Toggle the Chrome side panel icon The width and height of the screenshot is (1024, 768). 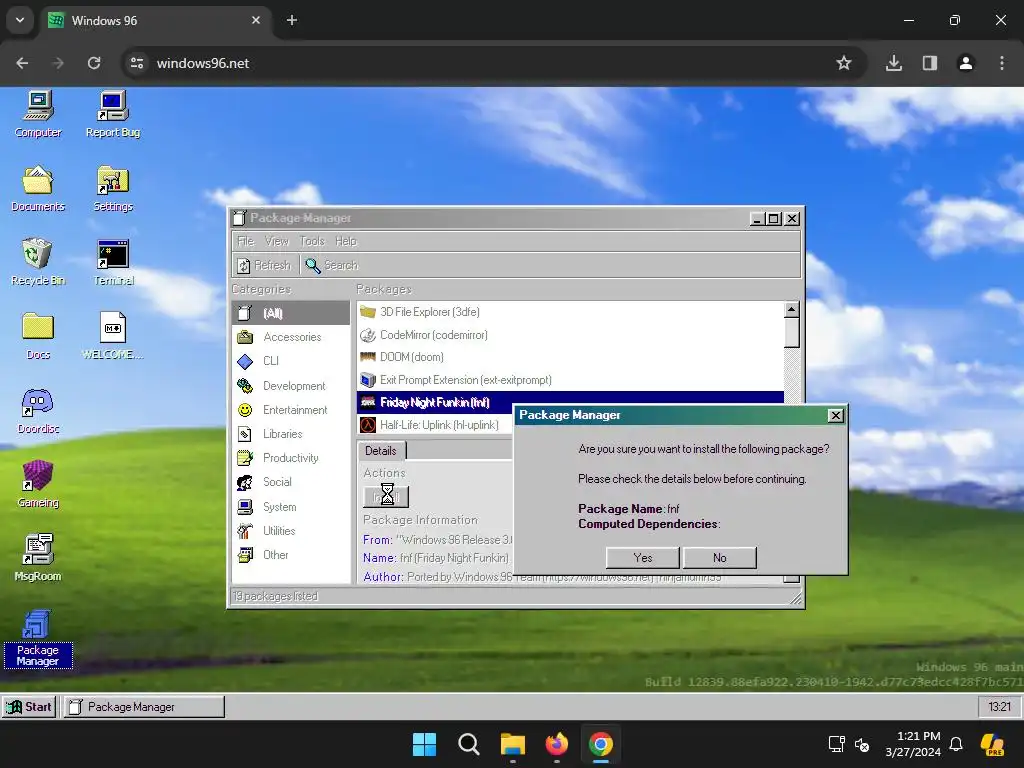[930, 63]
